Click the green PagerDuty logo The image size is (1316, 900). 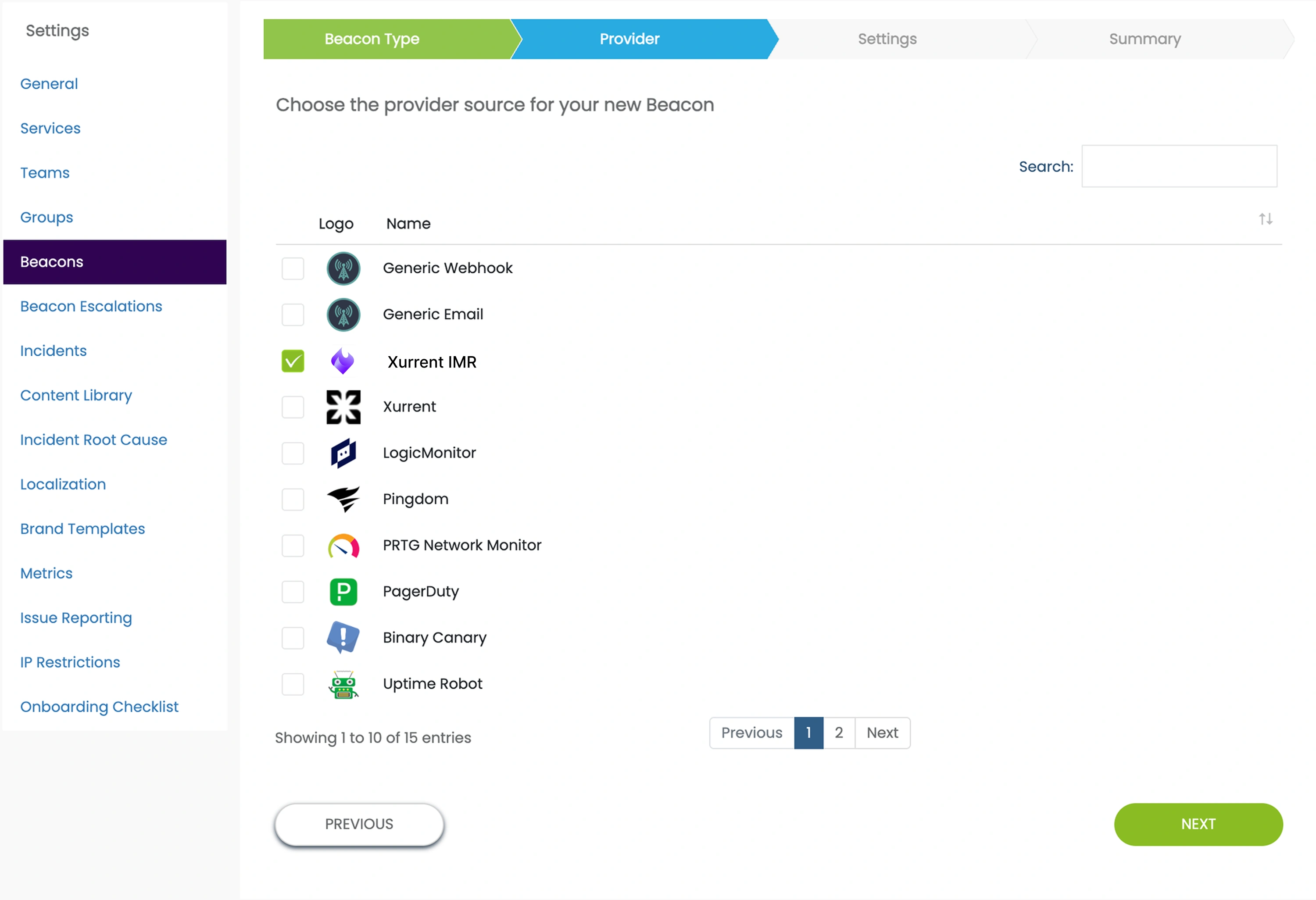coord(343,592)
